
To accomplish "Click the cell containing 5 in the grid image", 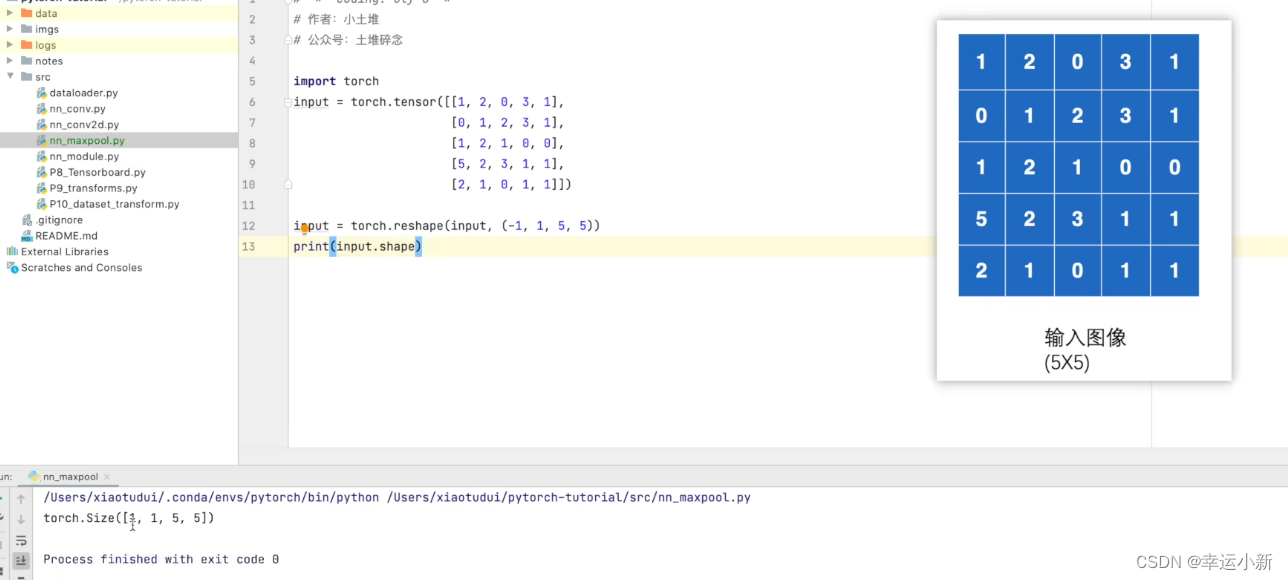I will 981,218.
